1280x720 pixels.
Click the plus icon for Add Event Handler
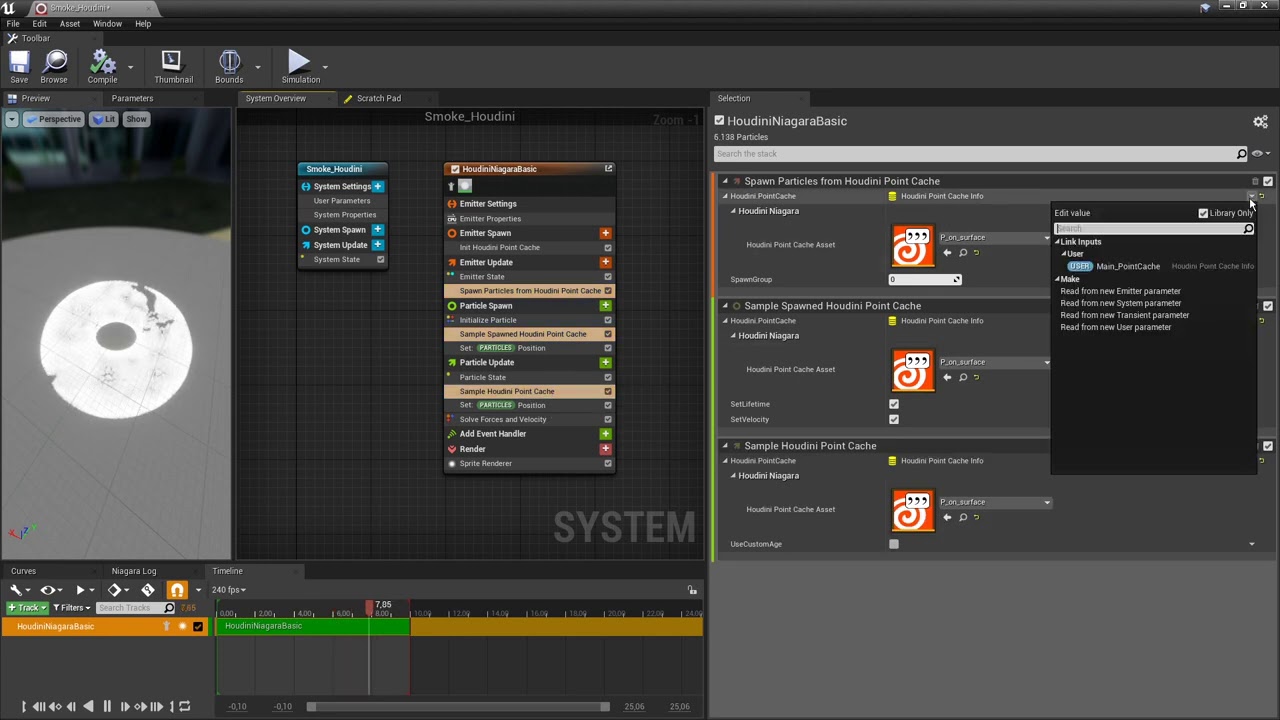coord(605,434)
